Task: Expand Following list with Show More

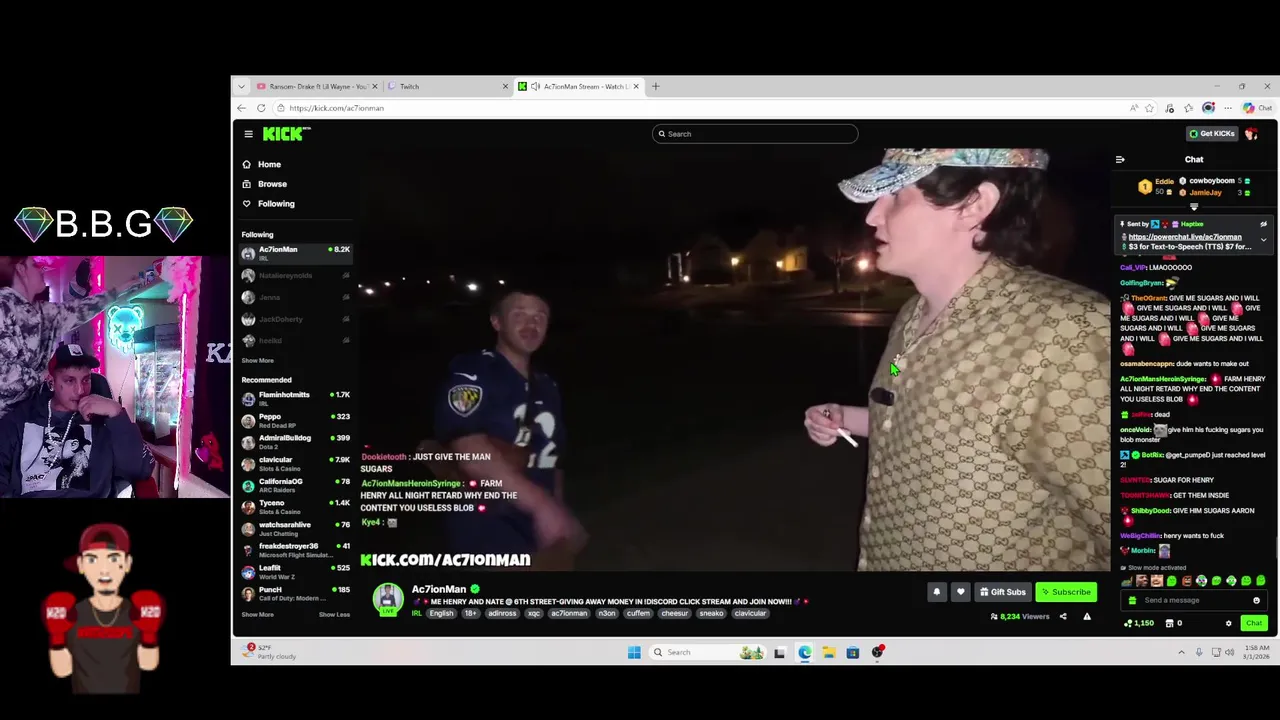Action: [x=257, y=360]
